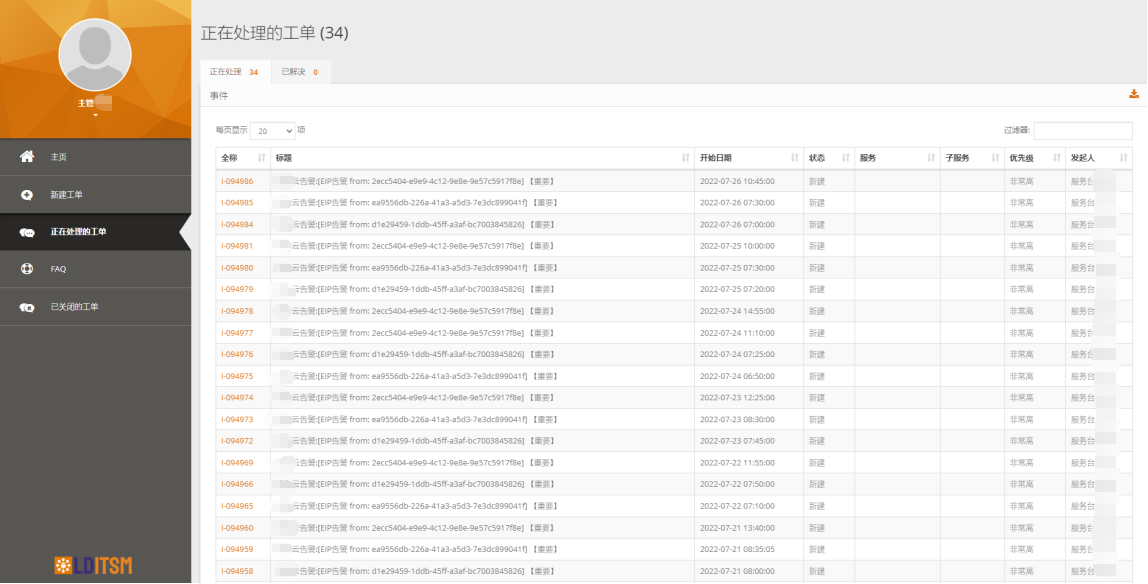This screenshot has width=1148, height=584.
Task: Click the lifebuoy FAQ icon
Action: (x=27, y=269)
